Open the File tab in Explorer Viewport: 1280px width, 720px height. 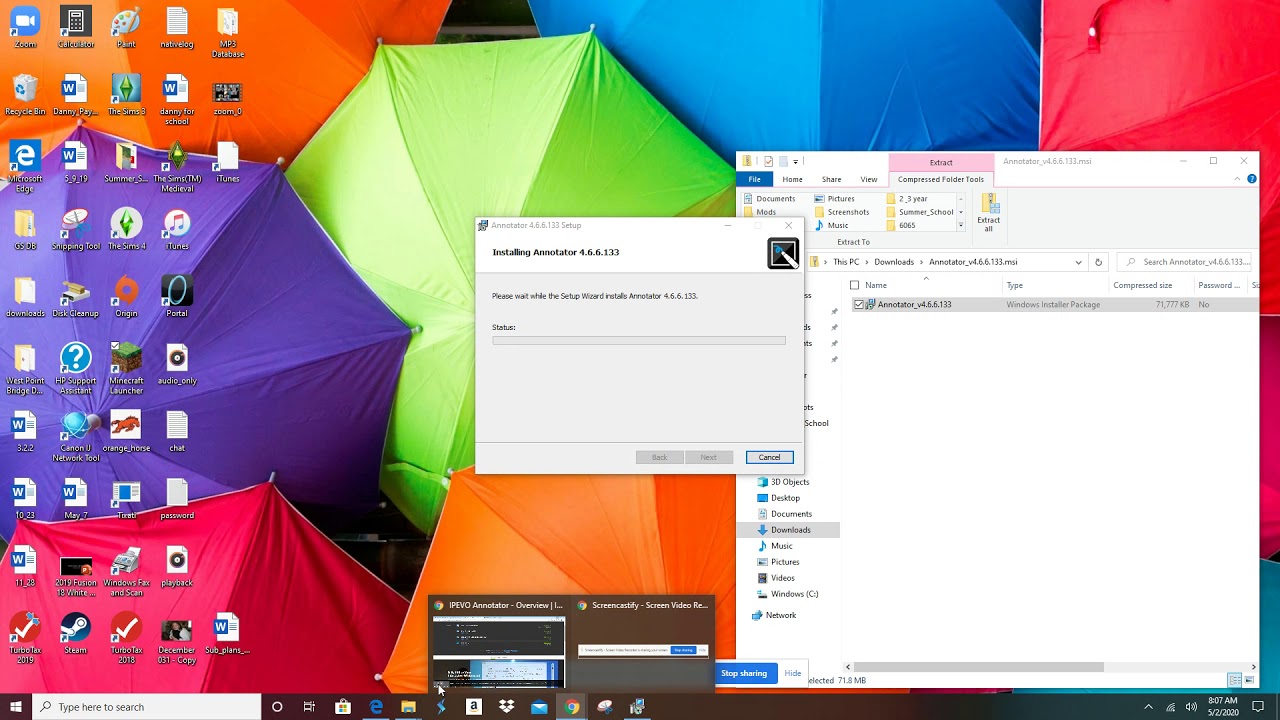click(755, 179)
